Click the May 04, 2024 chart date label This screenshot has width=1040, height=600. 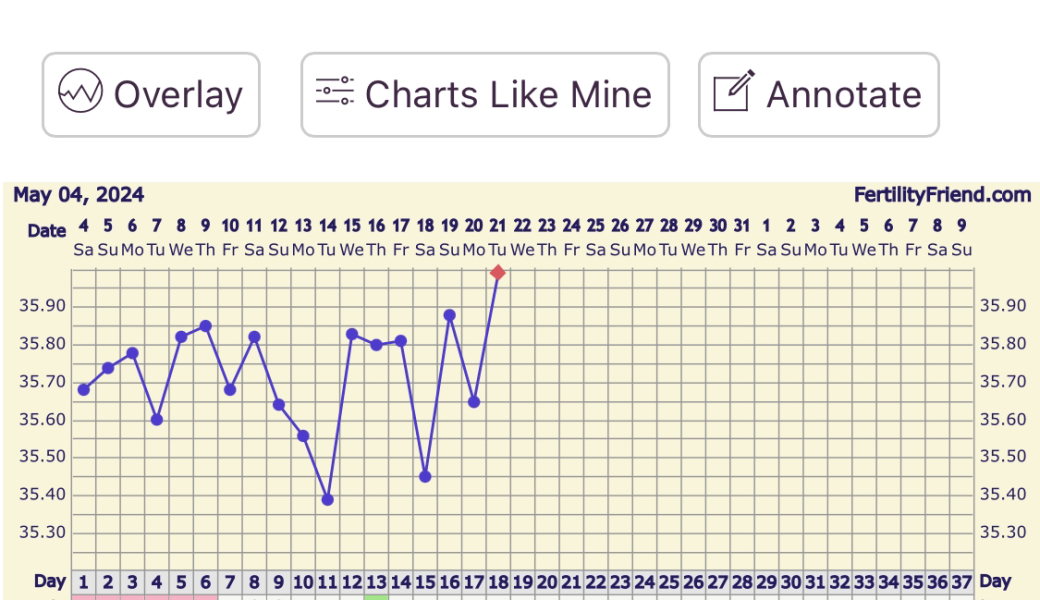pyautogui.click(x=78, y=195)
